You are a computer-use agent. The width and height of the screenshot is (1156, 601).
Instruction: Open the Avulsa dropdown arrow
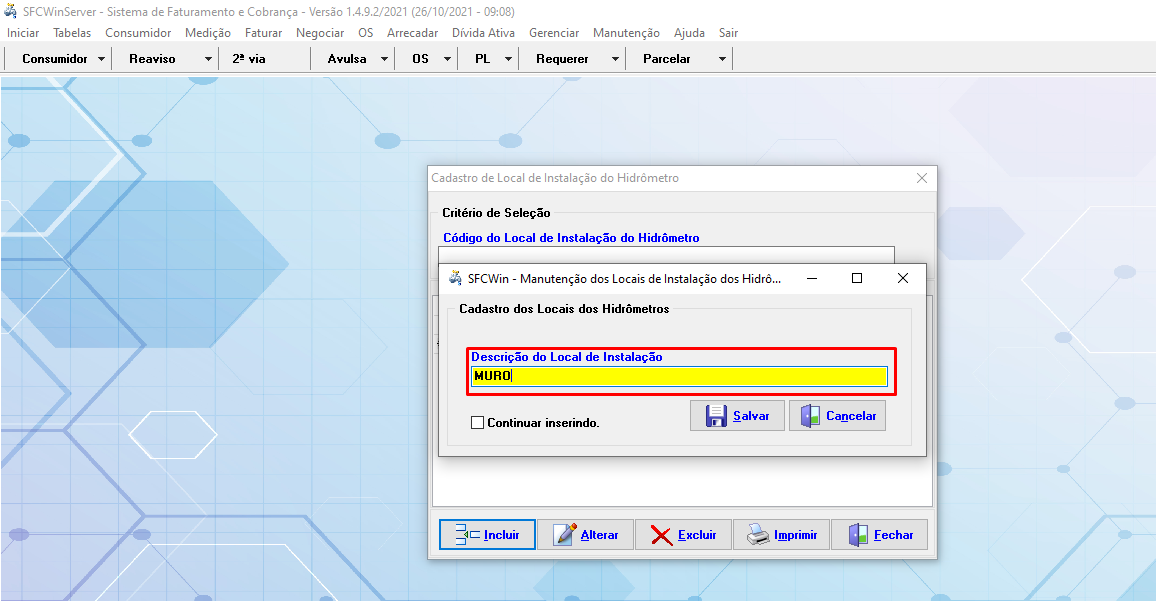pyautogui.click(x=385, y=59)
